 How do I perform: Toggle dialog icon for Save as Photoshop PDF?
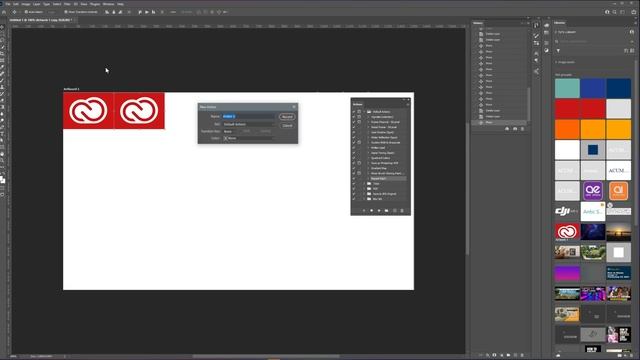(359, 163)
